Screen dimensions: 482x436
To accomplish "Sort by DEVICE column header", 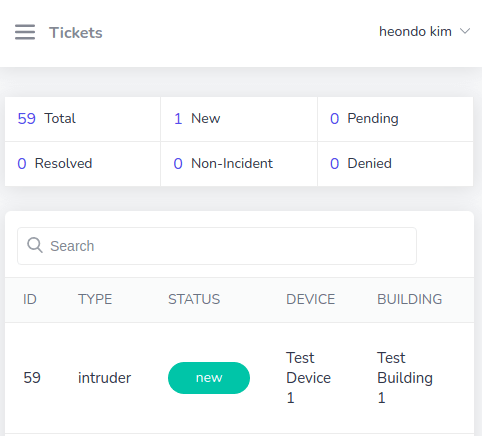I will tap(310, 299).
